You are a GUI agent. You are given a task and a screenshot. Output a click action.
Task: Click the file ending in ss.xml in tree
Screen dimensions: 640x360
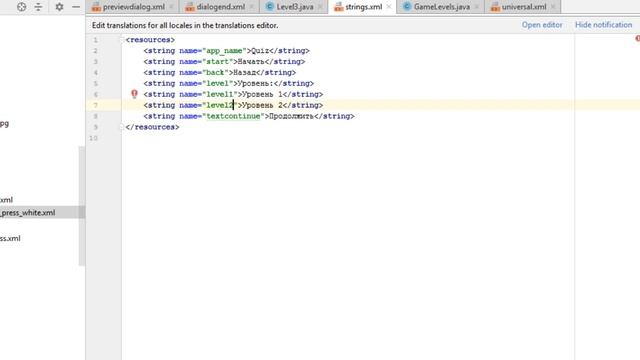click(10, 238)
